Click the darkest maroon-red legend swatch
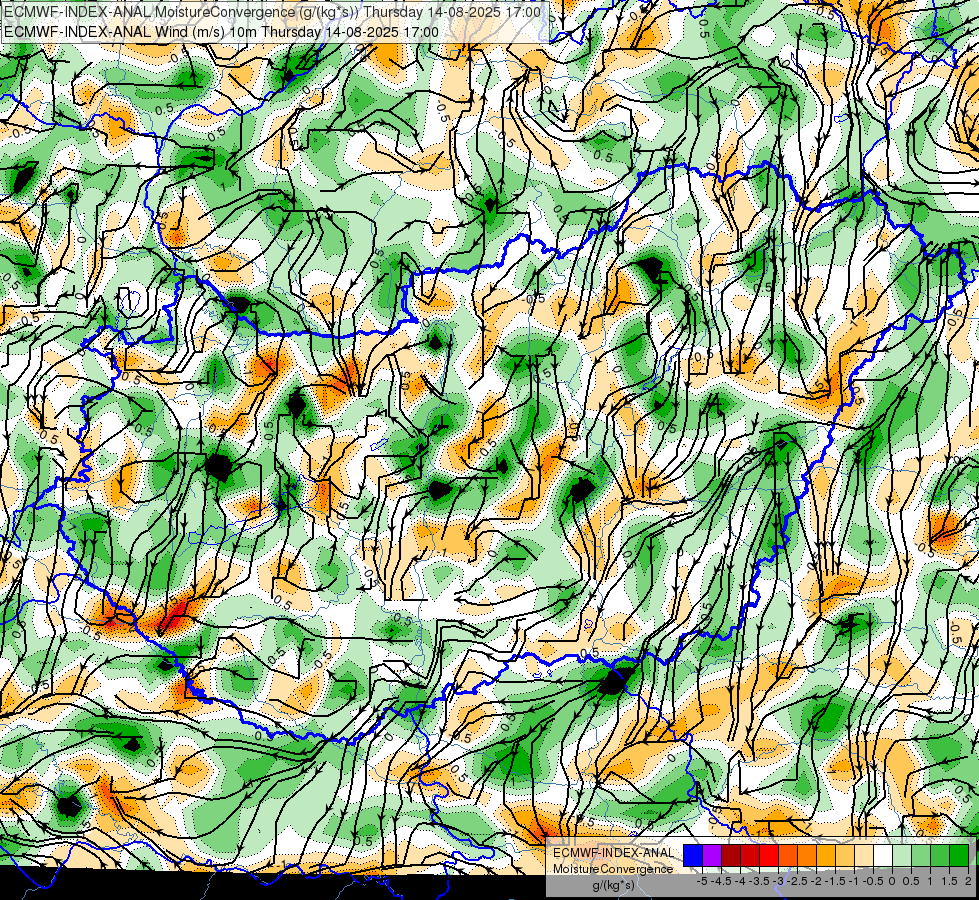The width and height of the screenshot is (979, 900). click(731, 856)
